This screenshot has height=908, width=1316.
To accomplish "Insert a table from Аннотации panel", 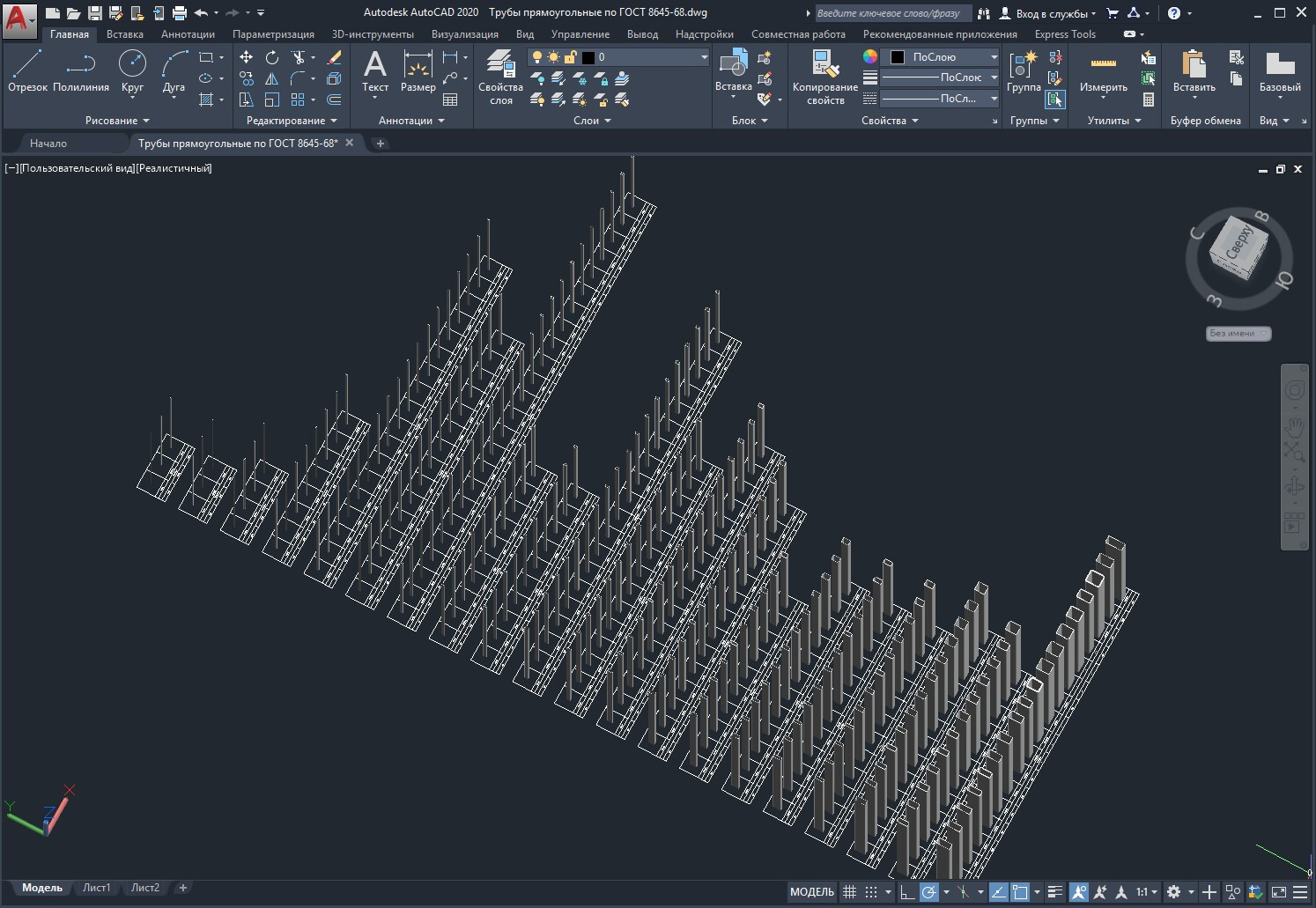I will (450, 100).
